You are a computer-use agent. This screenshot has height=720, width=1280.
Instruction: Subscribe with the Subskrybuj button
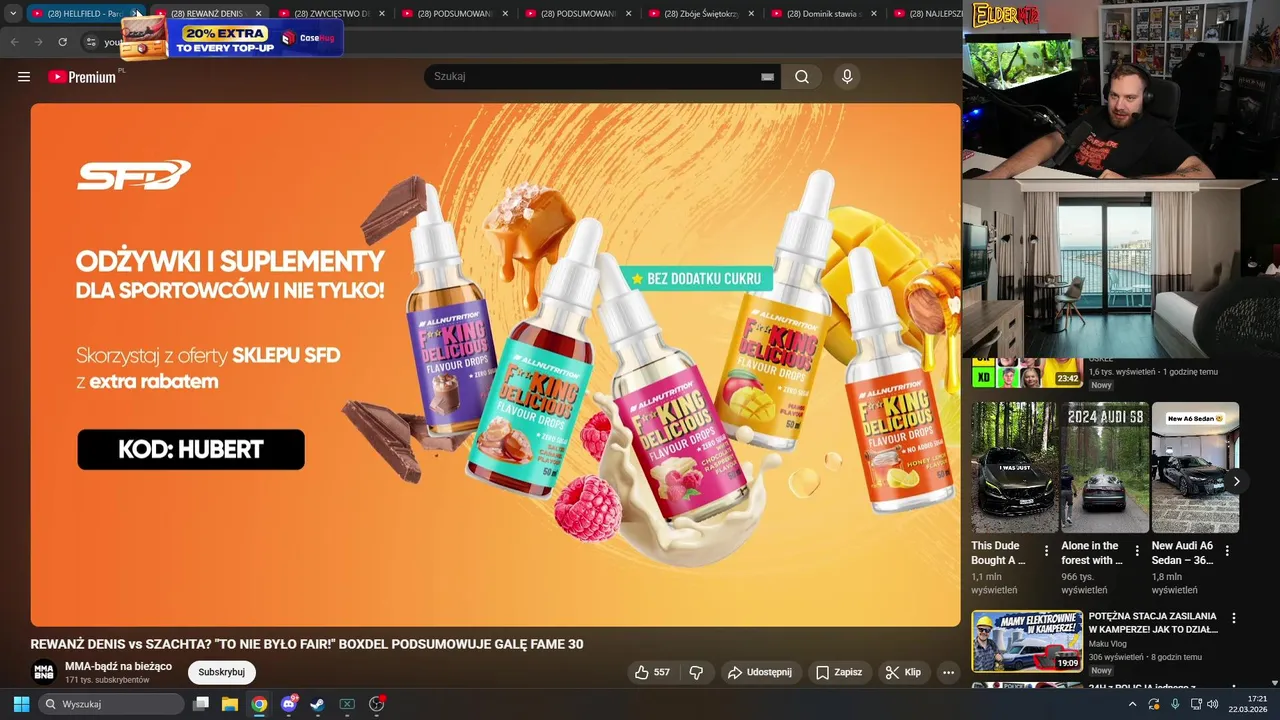point(221,672)
